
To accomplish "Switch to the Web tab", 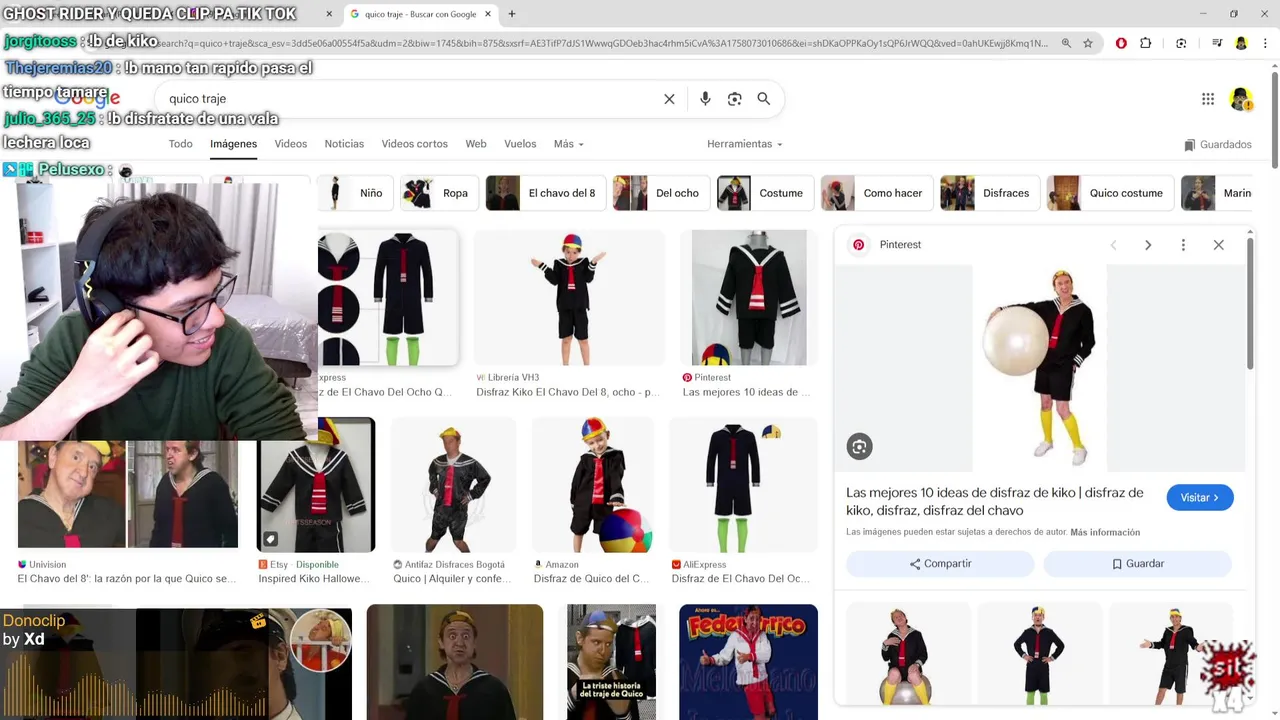I will pyautogui.click(x=476, y=144).
